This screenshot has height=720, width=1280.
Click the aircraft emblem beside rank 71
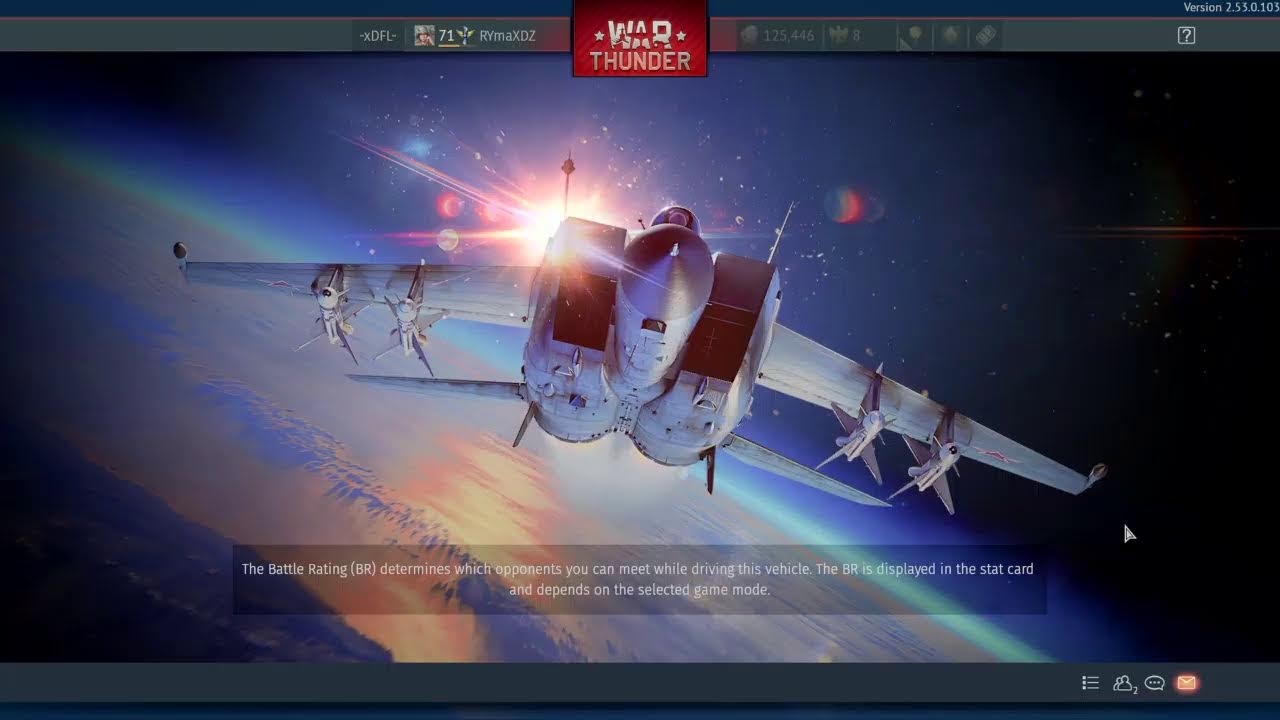tap(466, 36)
